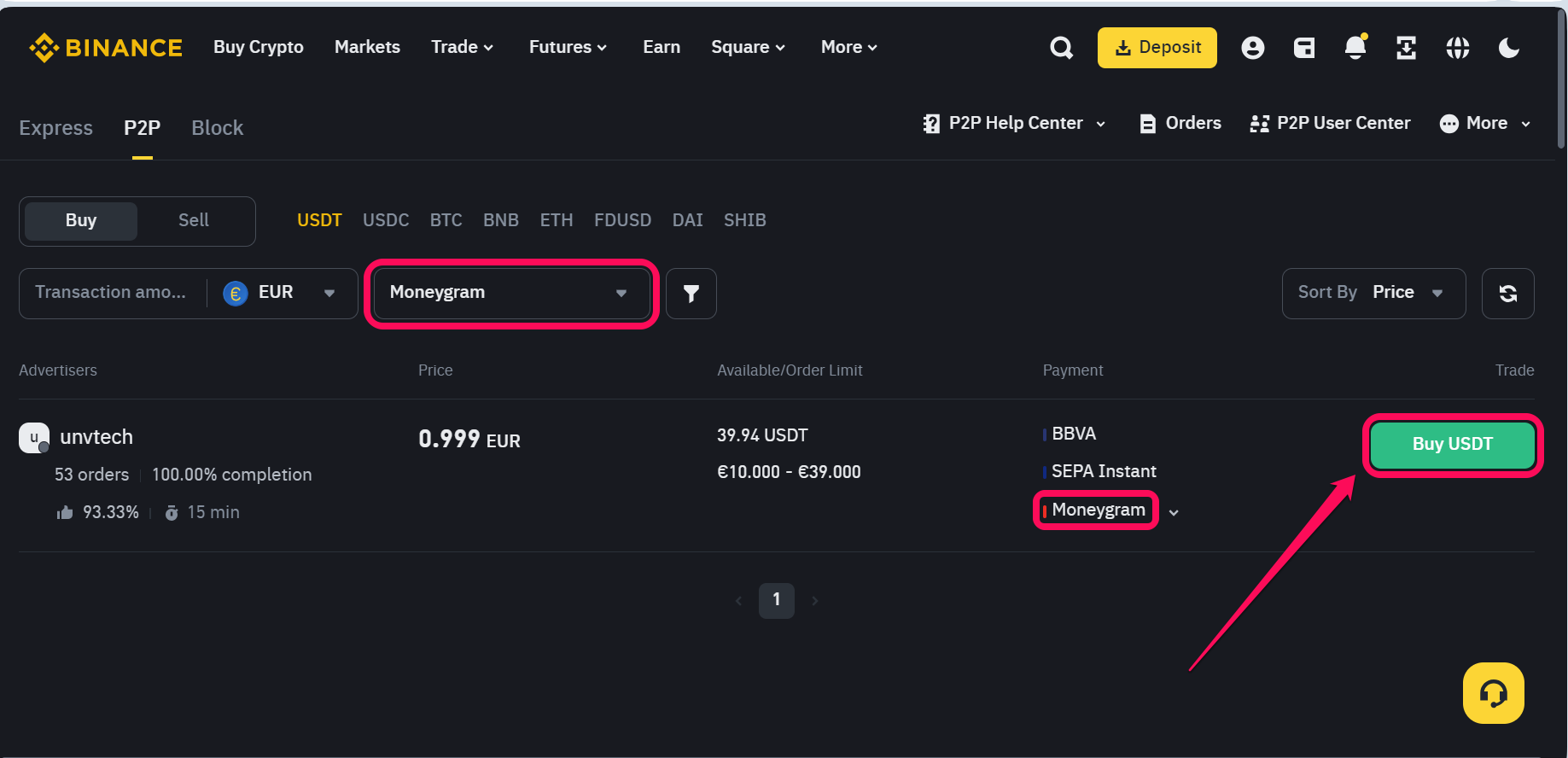Go to Markets page
The height and width of the screenshot is (758, 1568).
pos(367,48)
